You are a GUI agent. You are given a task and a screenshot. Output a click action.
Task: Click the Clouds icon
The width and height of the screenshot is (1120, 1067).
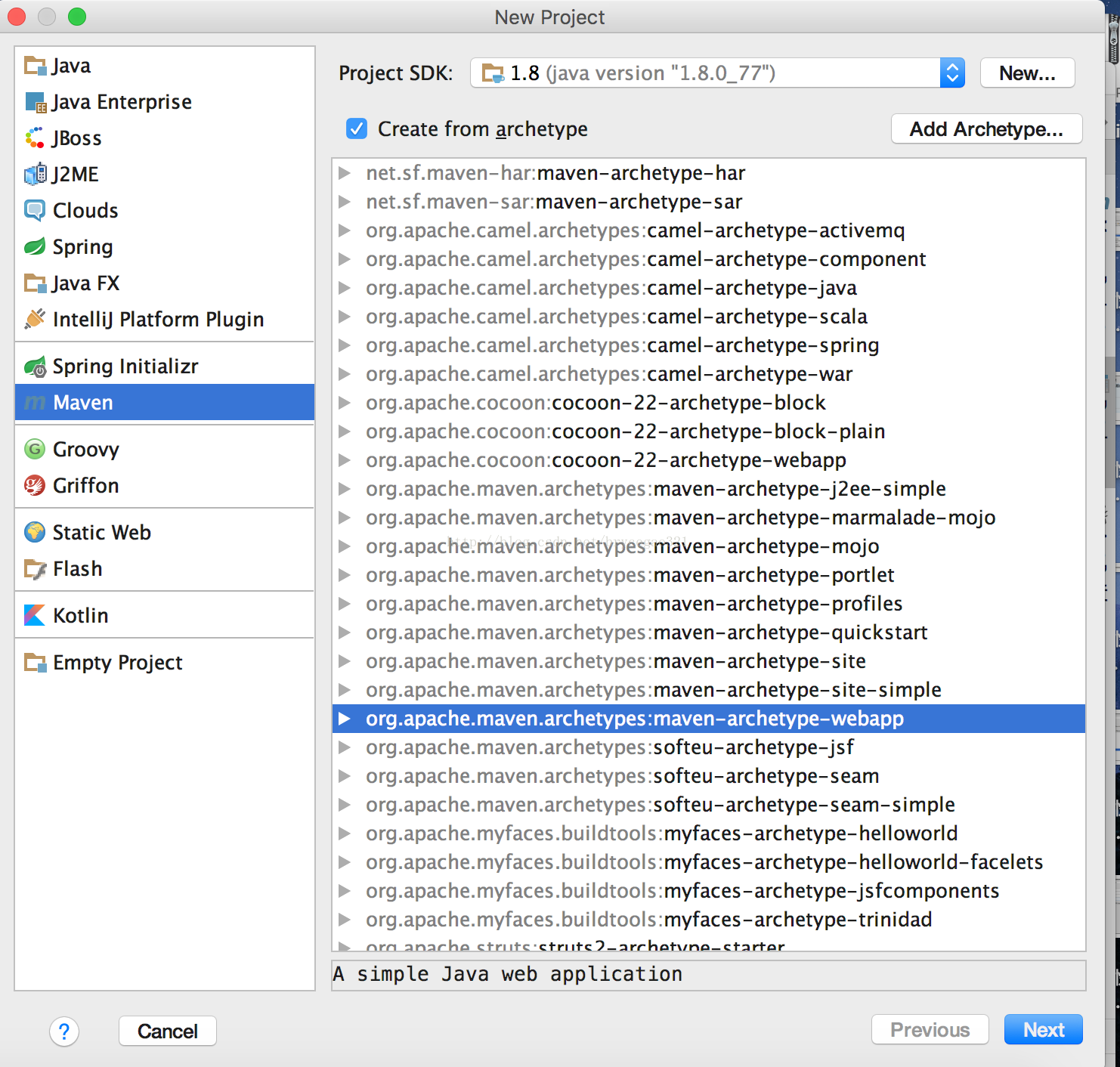(35, 211)
